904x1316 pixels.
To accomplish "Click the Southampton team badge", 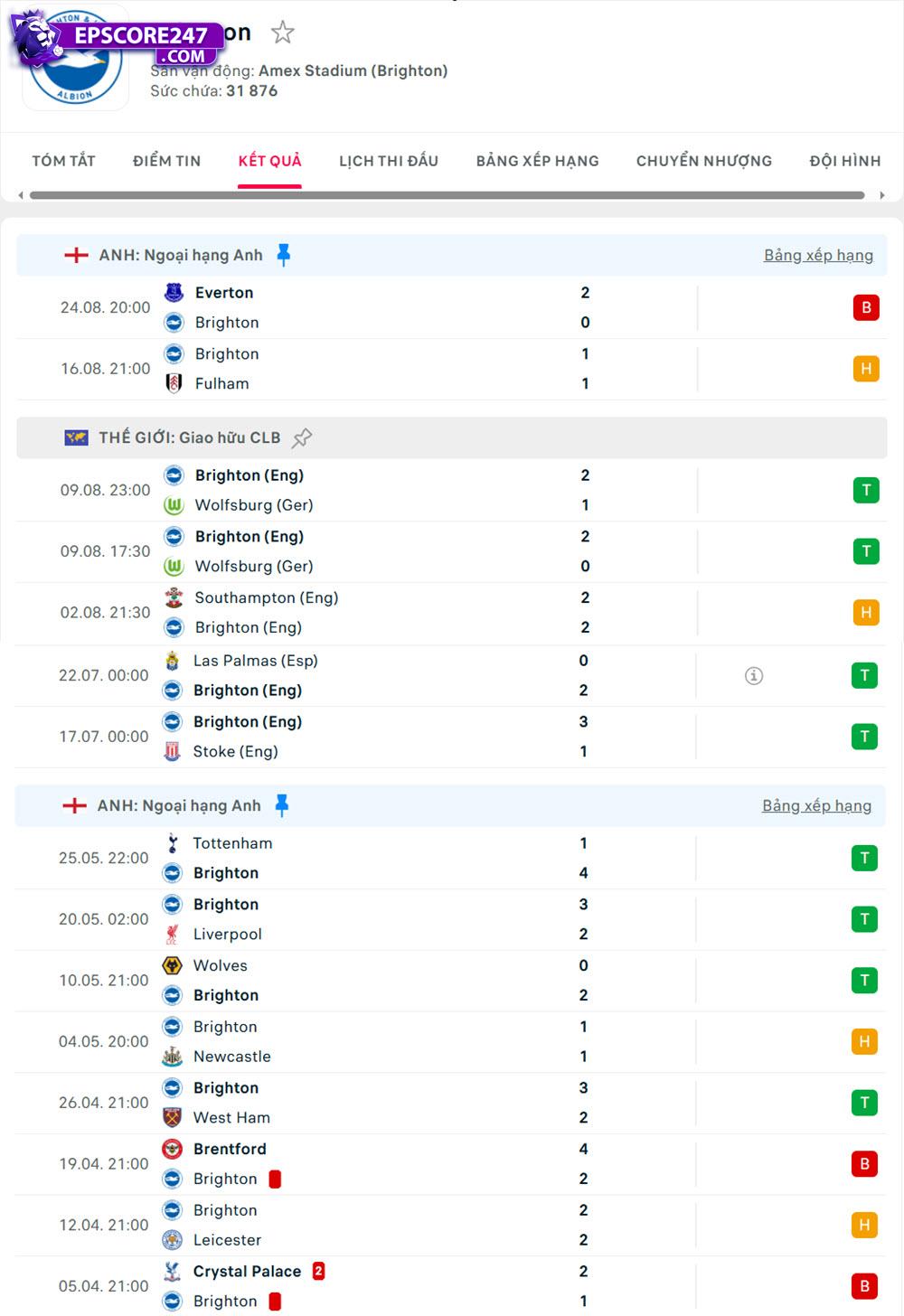I will click(x=174, y=597).
